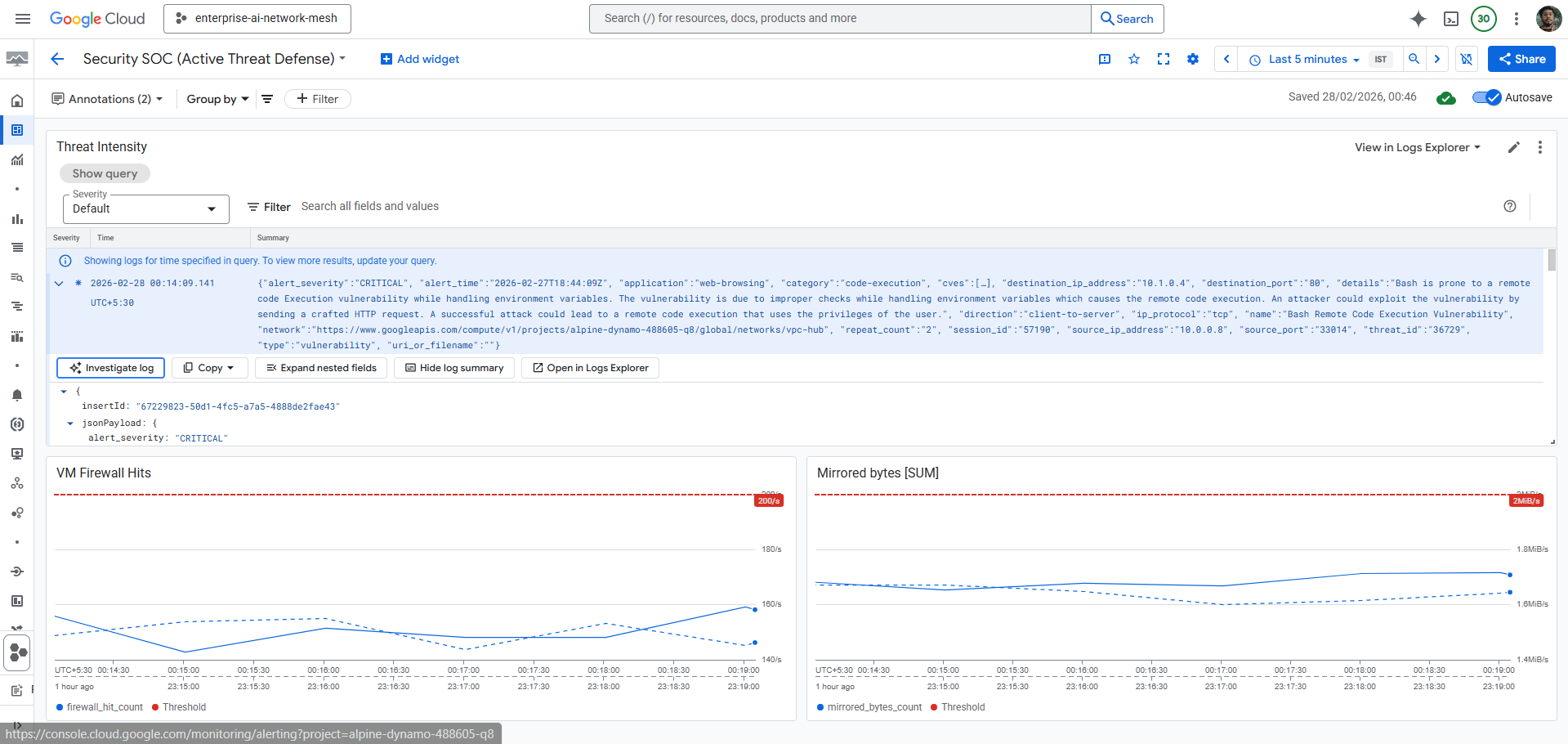Click the 200/s threshold label on Firewall chart

pyautogui.click(x=769, y=501)
